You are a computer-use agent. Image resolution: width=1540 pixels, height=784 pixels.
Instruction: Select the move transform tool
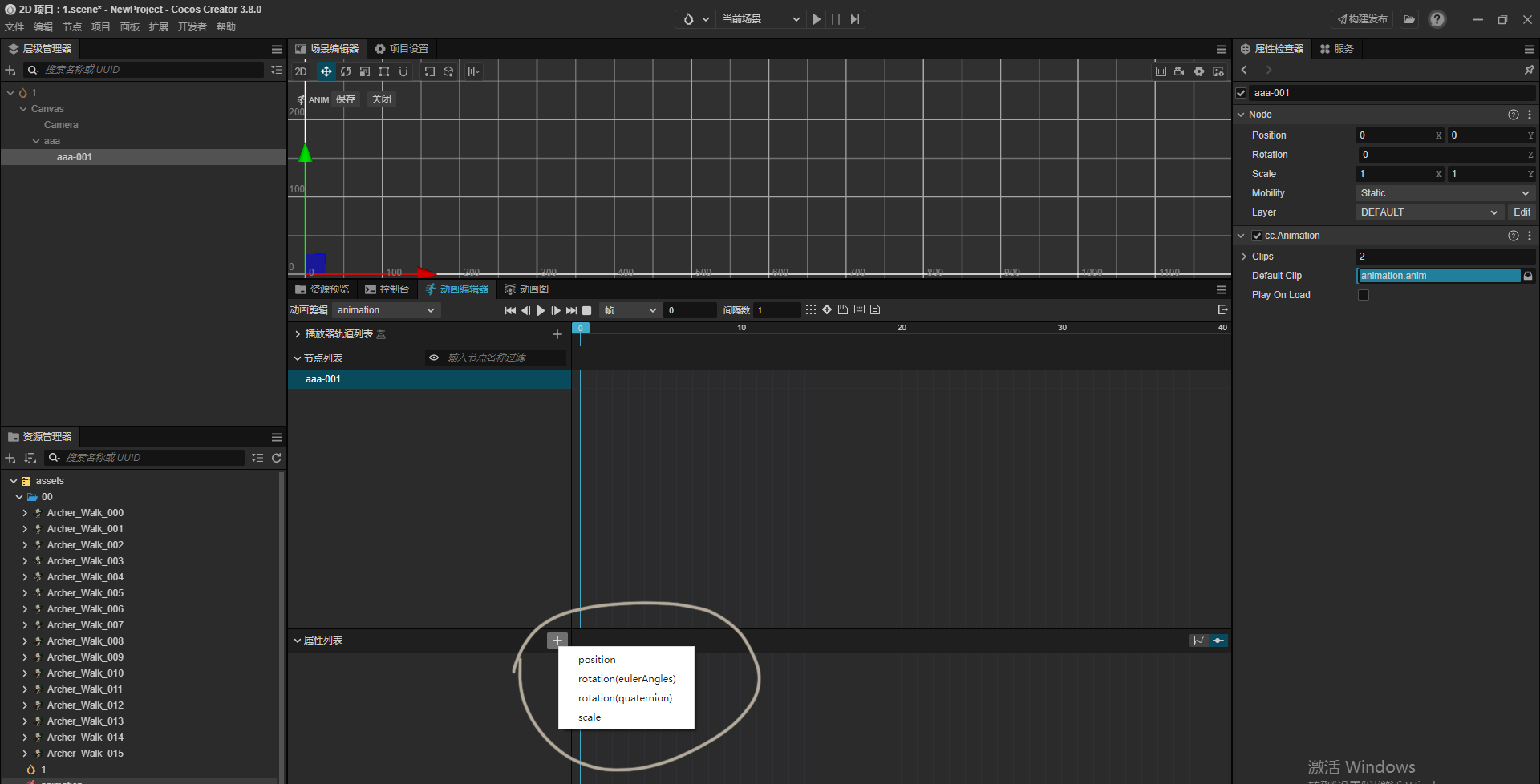coord(326,71)
